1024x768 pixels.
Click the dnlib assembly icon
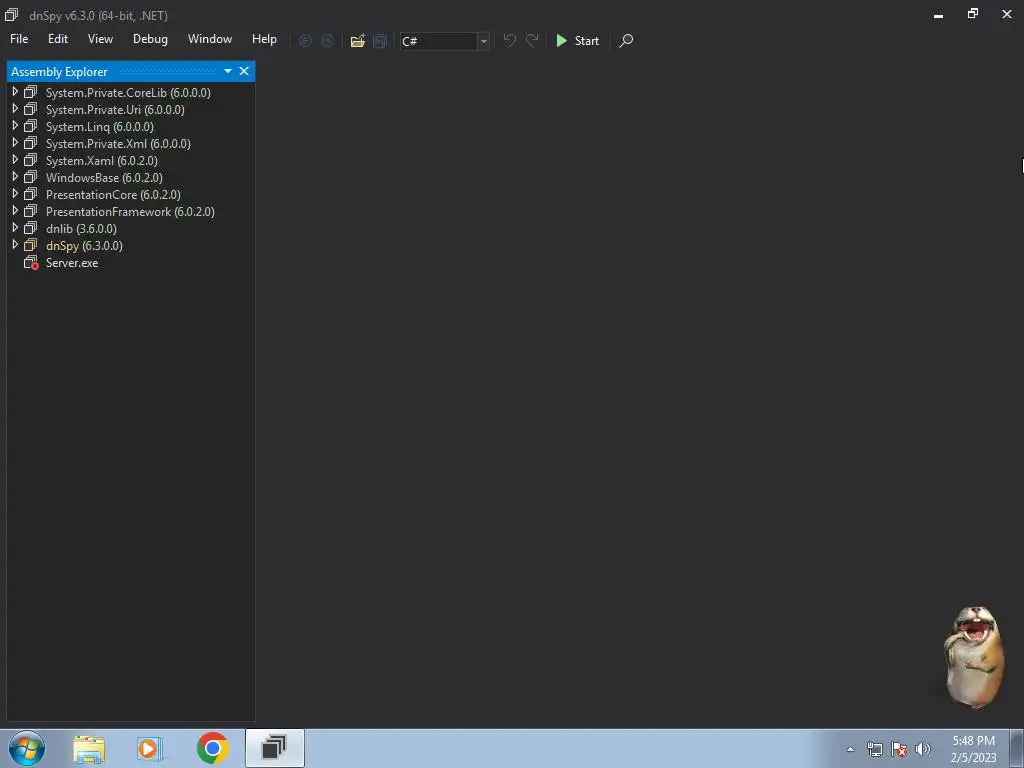pyautogui.click(x=31, y=228)
